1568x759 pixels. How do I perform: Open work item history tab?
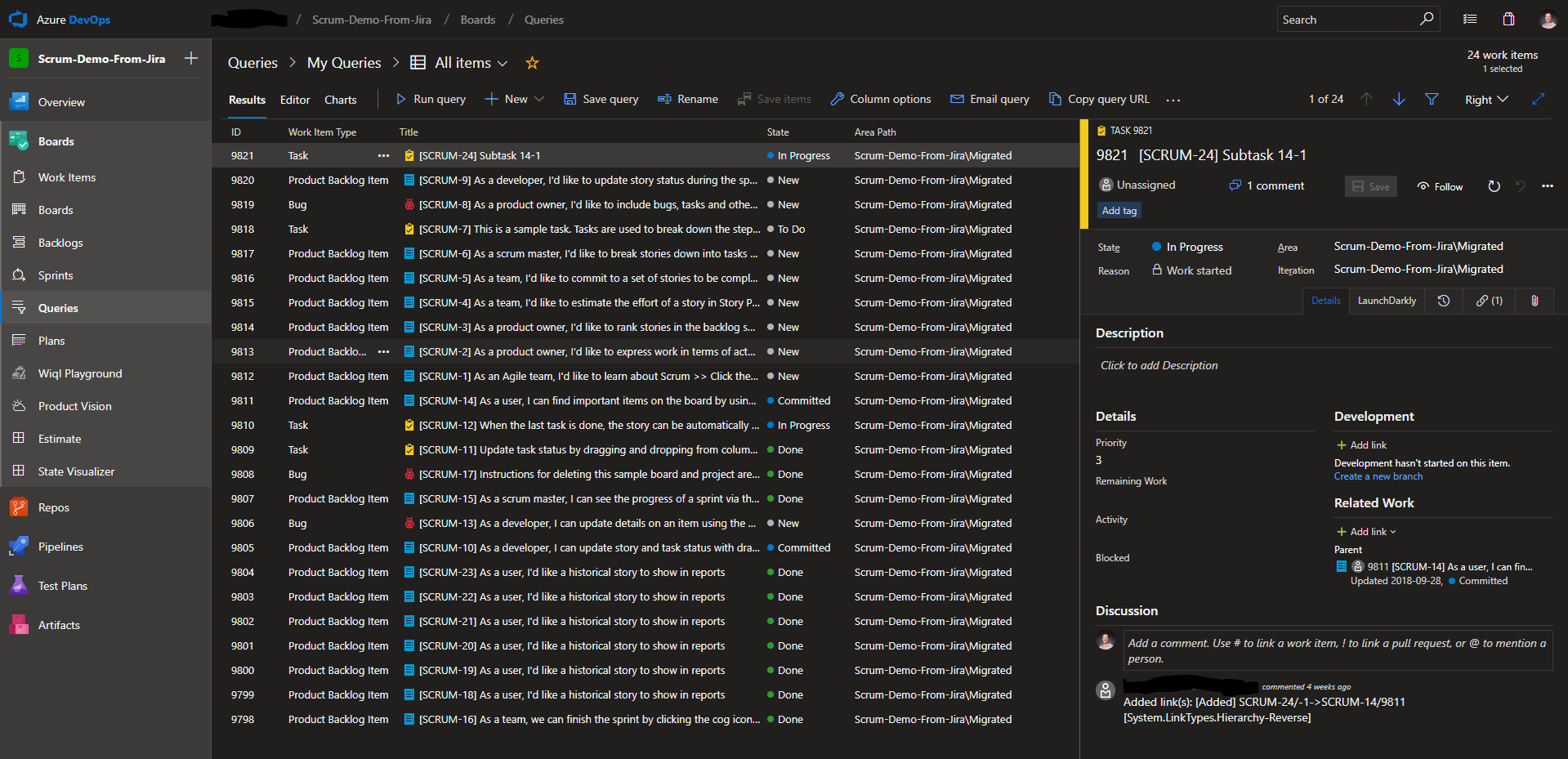(1444, 301)
